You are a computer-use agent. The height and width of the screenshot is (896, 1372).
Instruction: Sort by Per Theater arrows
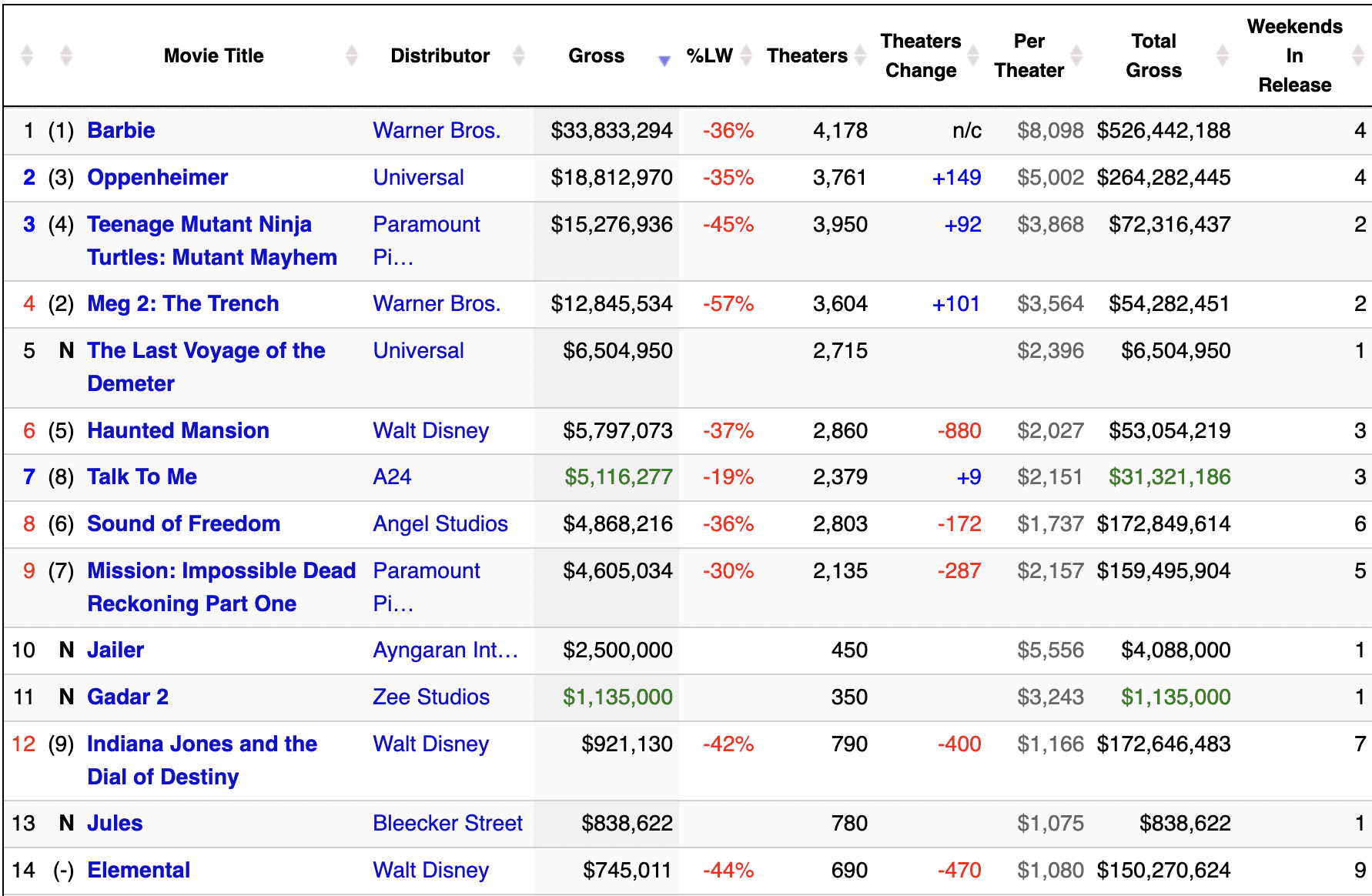(x=1076, y=55)
